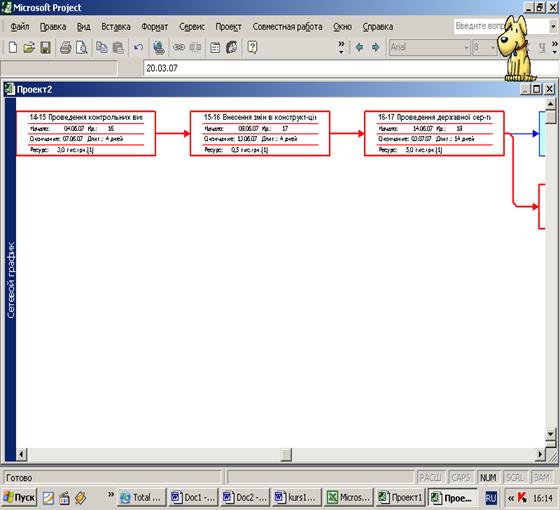Open the Сервис menu
Screen dimensions: 560x510
coord(192,27)
